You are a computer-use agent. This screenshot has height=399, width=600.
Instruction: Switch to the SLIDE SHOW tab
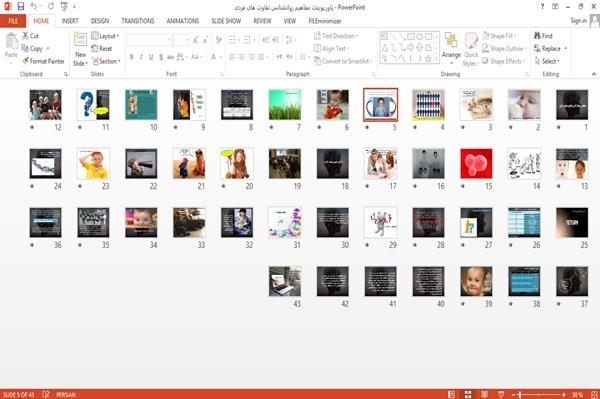226,21
